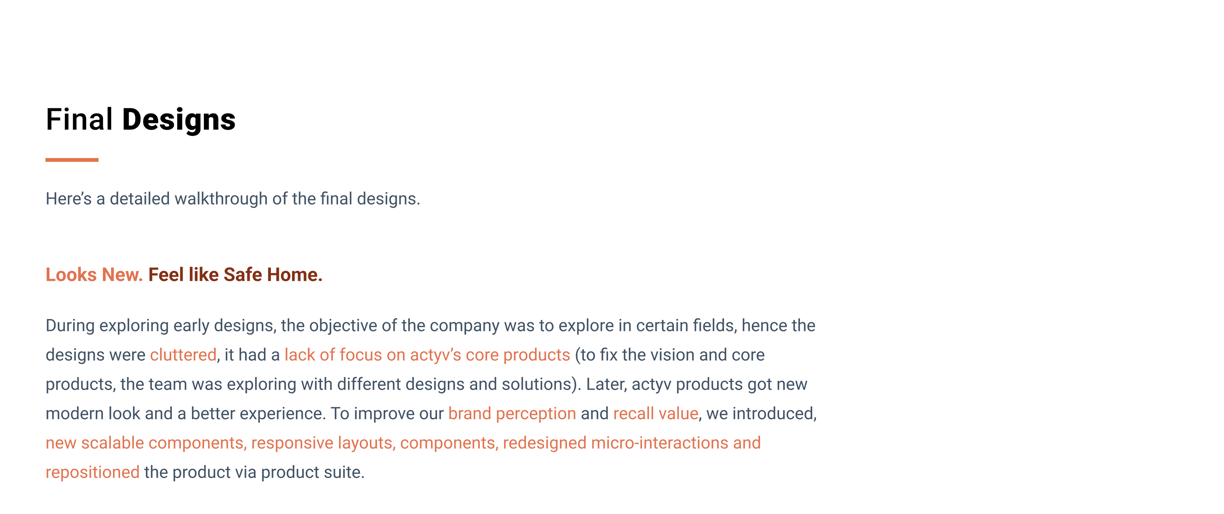Click the orange "recall value" phrase
Image resolution: width=1224 pixels, height=514 pixels.
pos(655,414)
